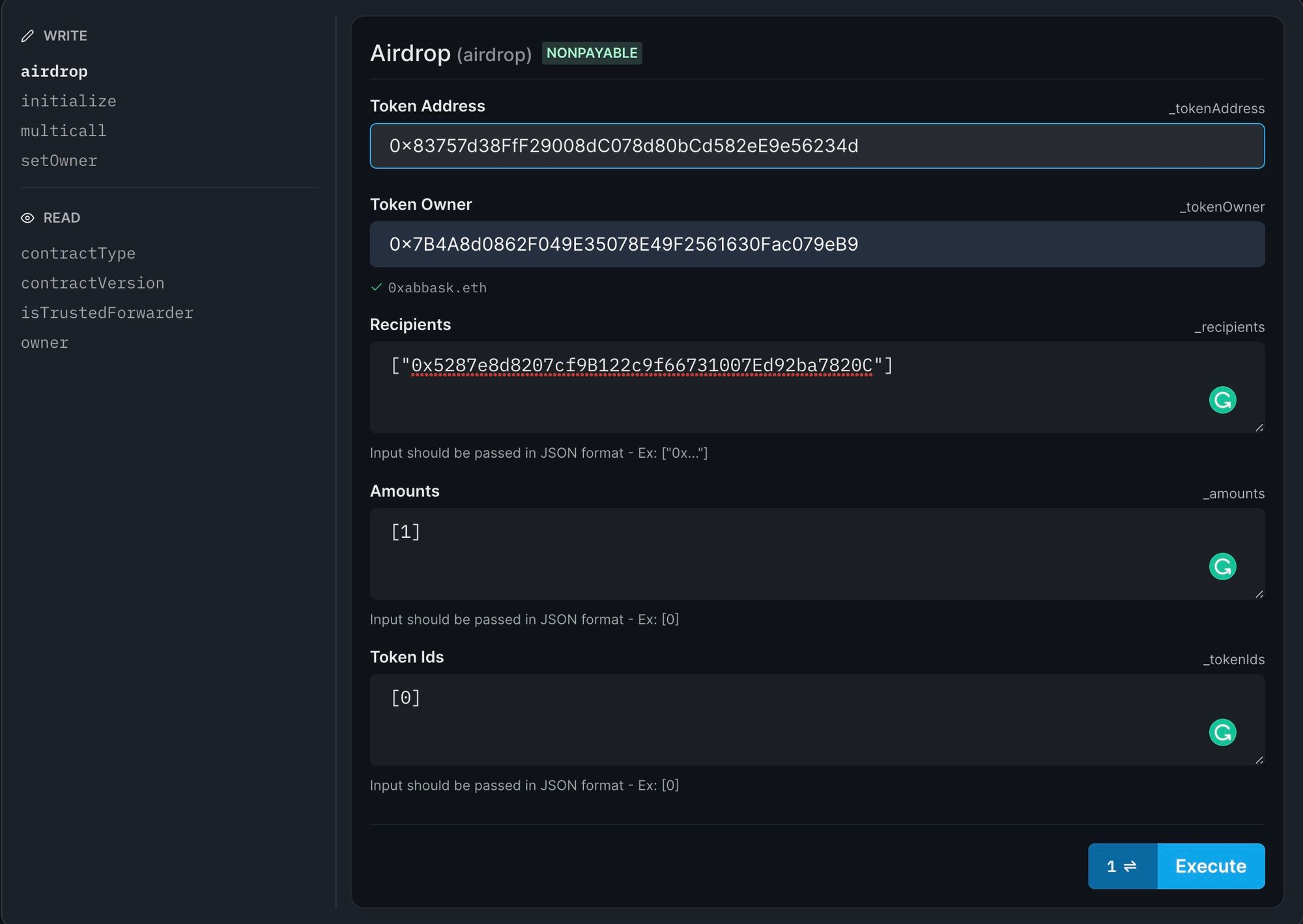Click inside the Token Owner field

[816, 244]
